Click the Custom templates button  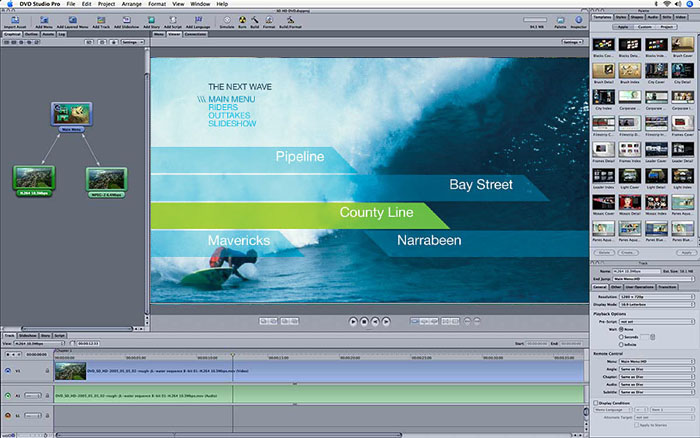tap(644, 27)
